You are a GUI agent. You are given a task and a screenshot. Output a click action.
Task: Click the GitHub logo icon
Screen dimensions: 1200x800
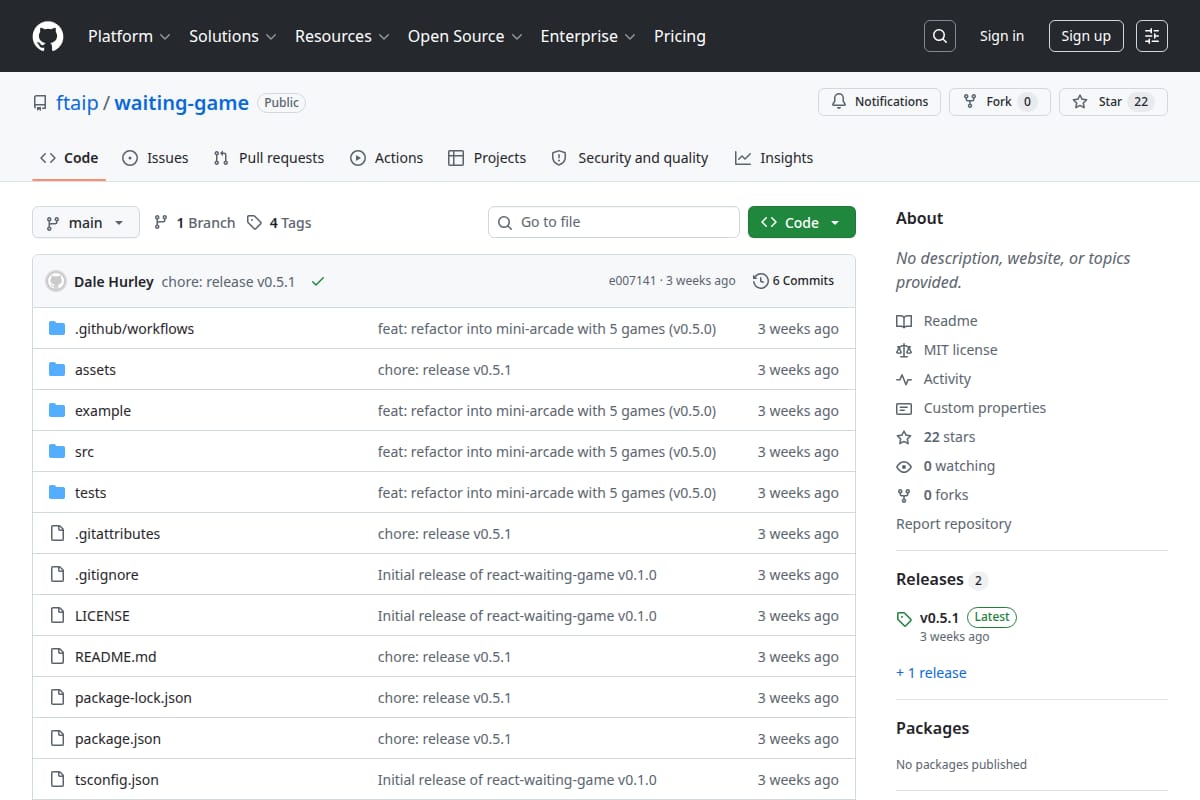(x=48, y=36)
